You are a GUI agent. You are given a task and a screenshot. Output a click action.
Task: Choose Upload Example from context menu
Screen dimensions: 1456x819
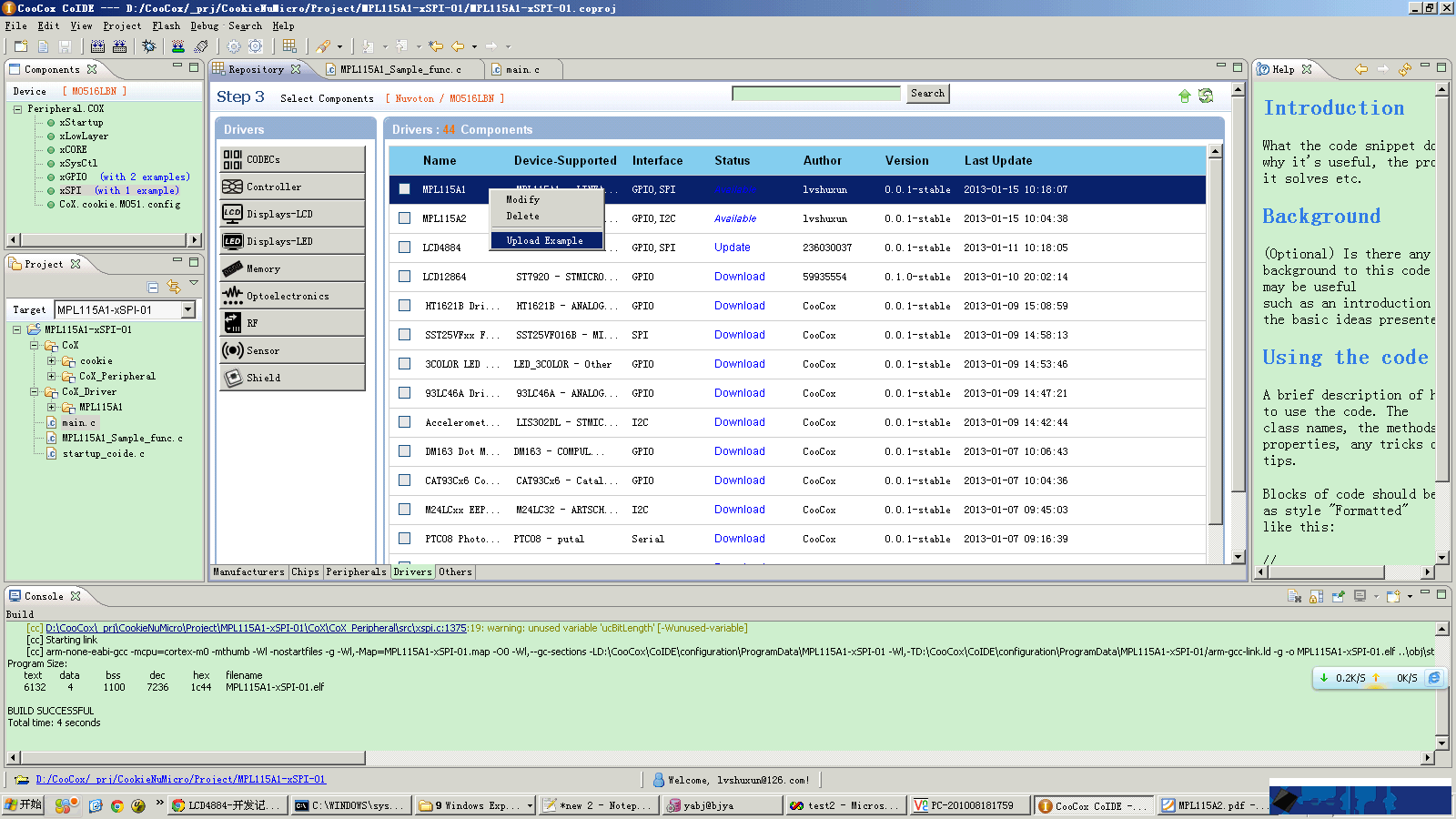pyautogui.click(x=546, y=240)
